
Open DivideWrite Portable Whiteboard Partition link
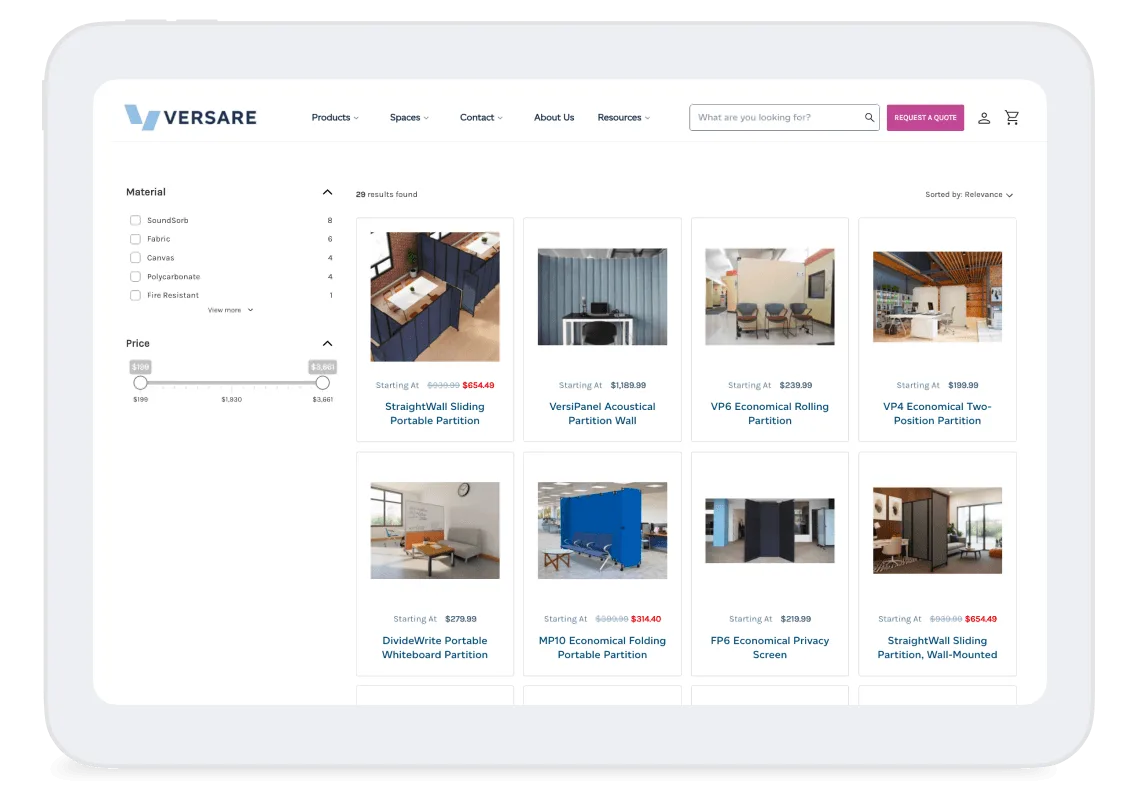(x=435, y=647)
